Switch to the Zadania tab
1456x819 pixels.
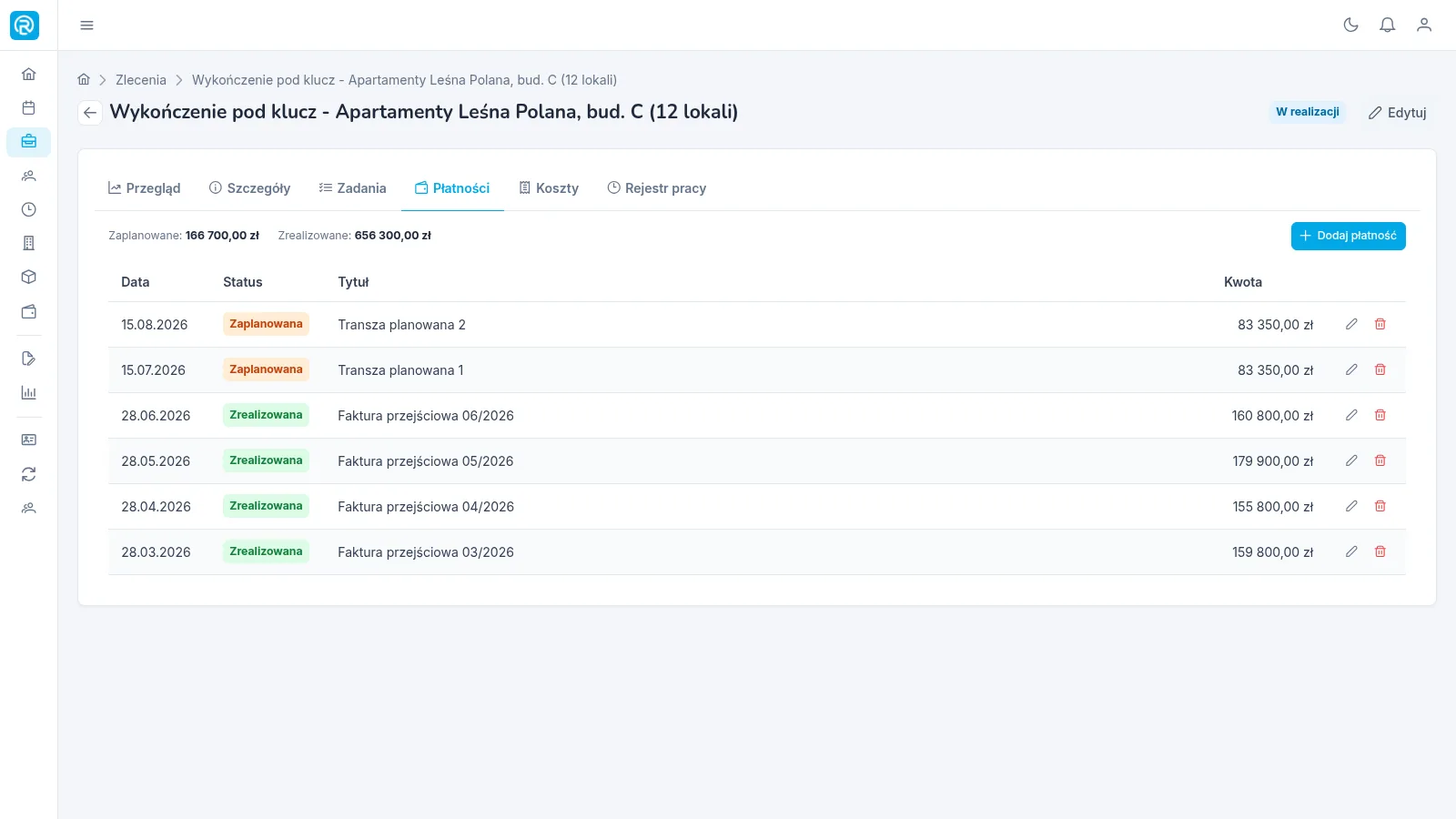pos(352,188)
